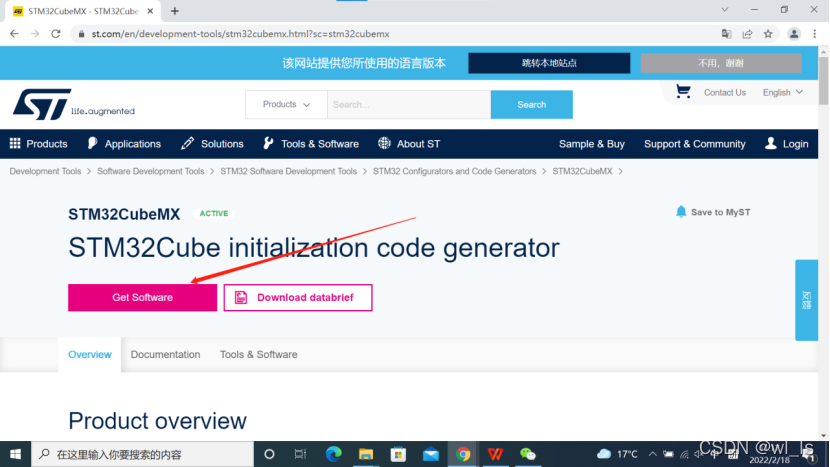The height and width of the screenshot is (467, 830).
Task: Open Support & Community menu
Action: (694, 143)
